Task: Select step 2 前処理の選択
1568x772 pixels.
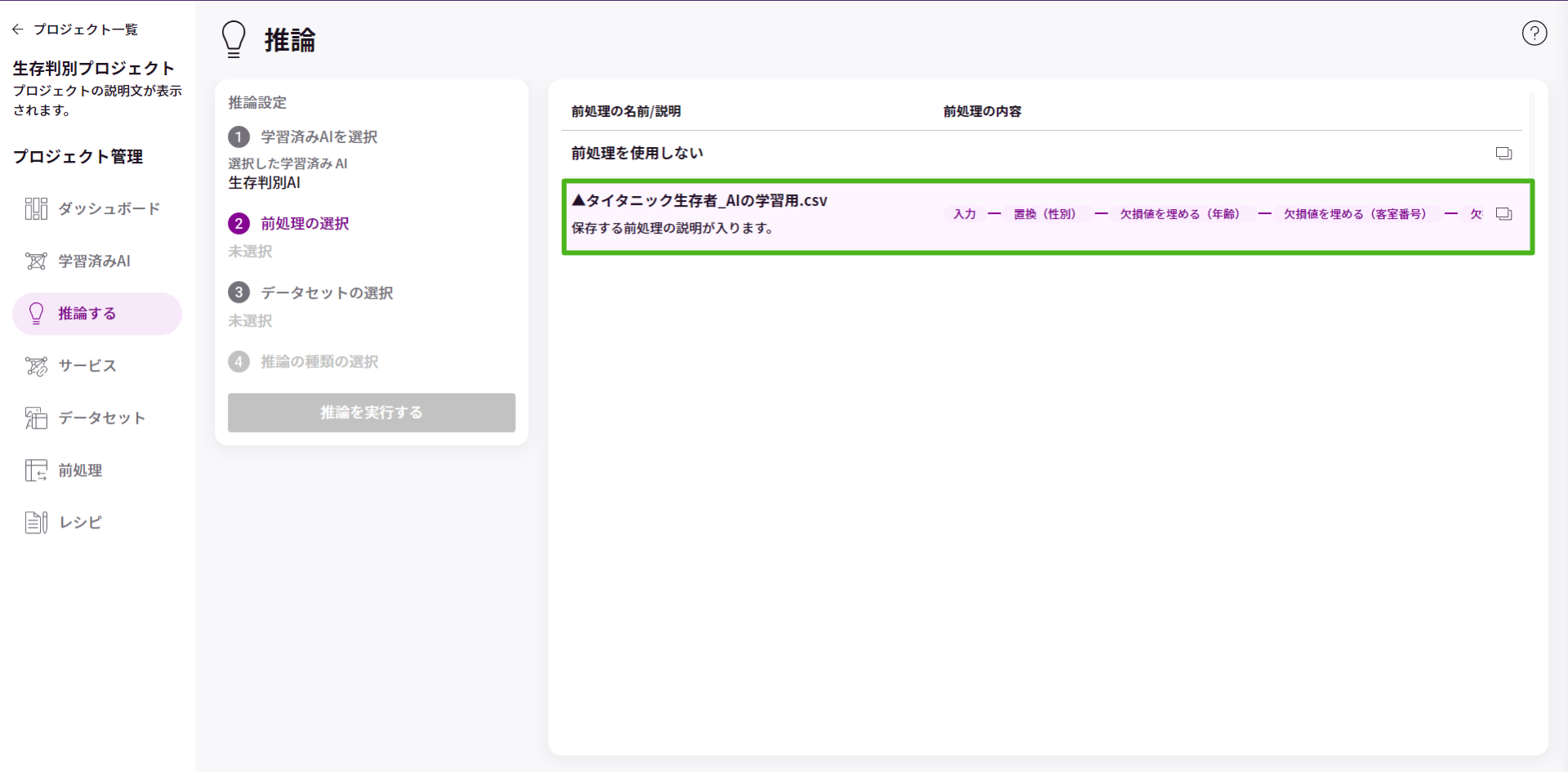Action: 289,224
